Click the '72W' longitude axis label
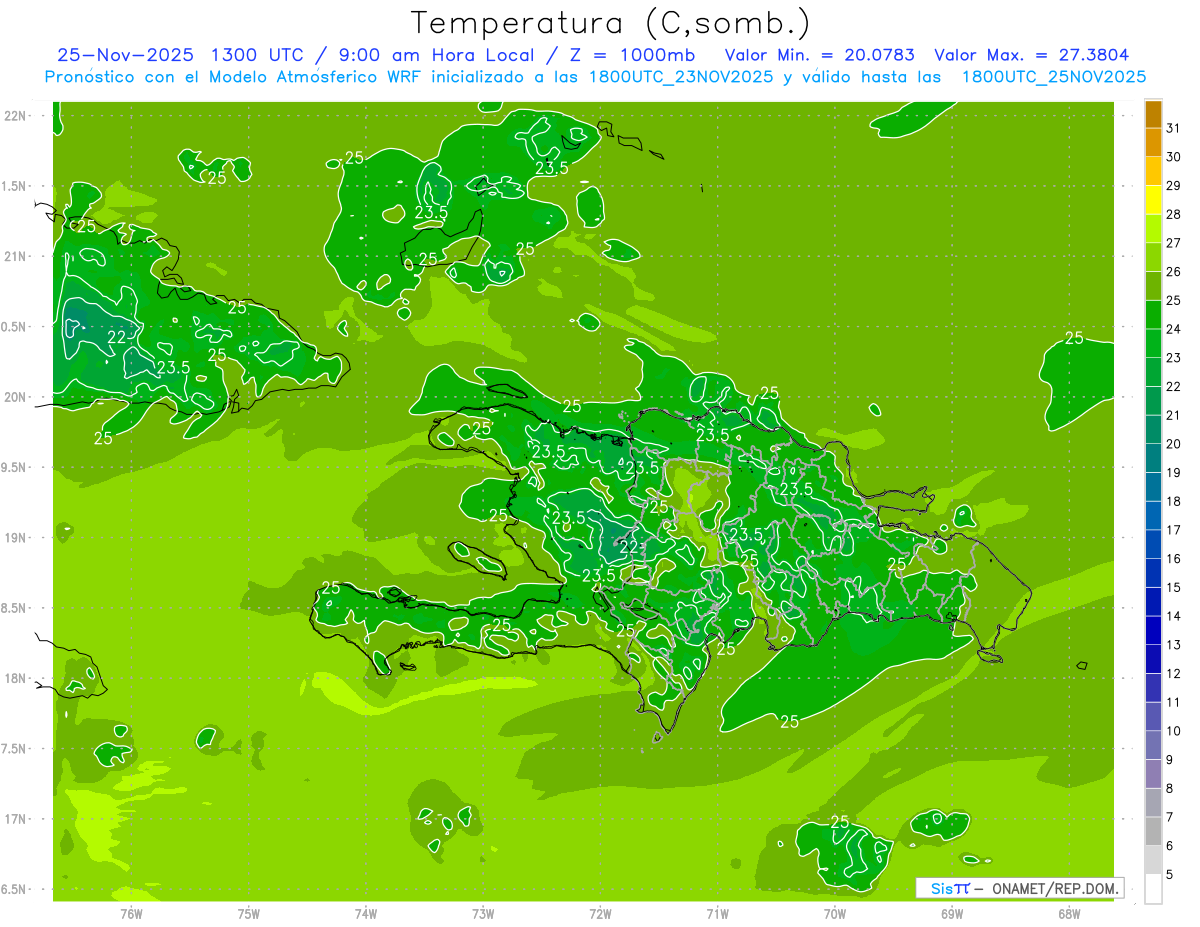This screenshot has width=1200, height=927. click(601, 913)
